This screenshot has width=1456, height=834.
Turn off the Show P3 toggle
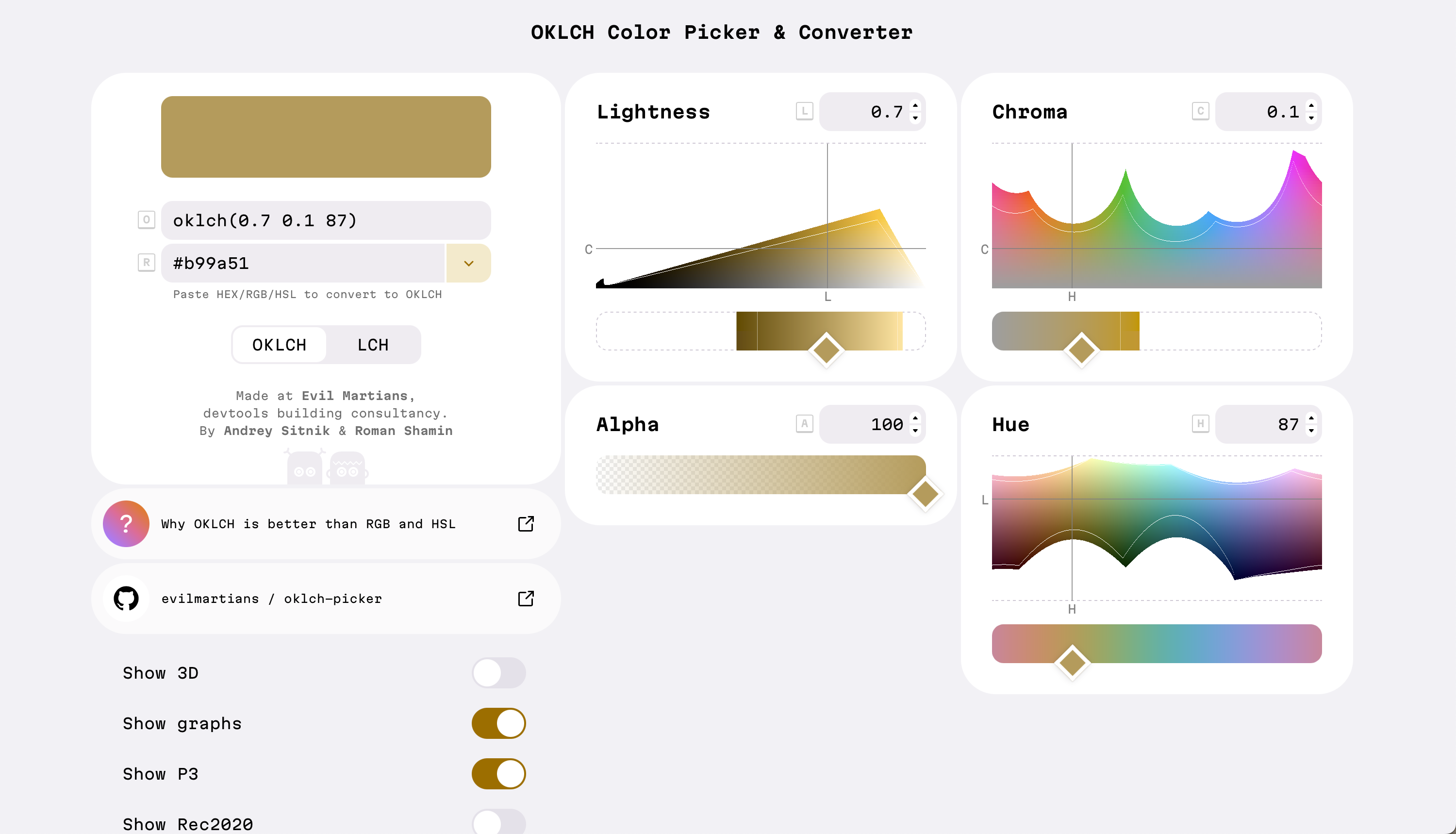[498, 774]
